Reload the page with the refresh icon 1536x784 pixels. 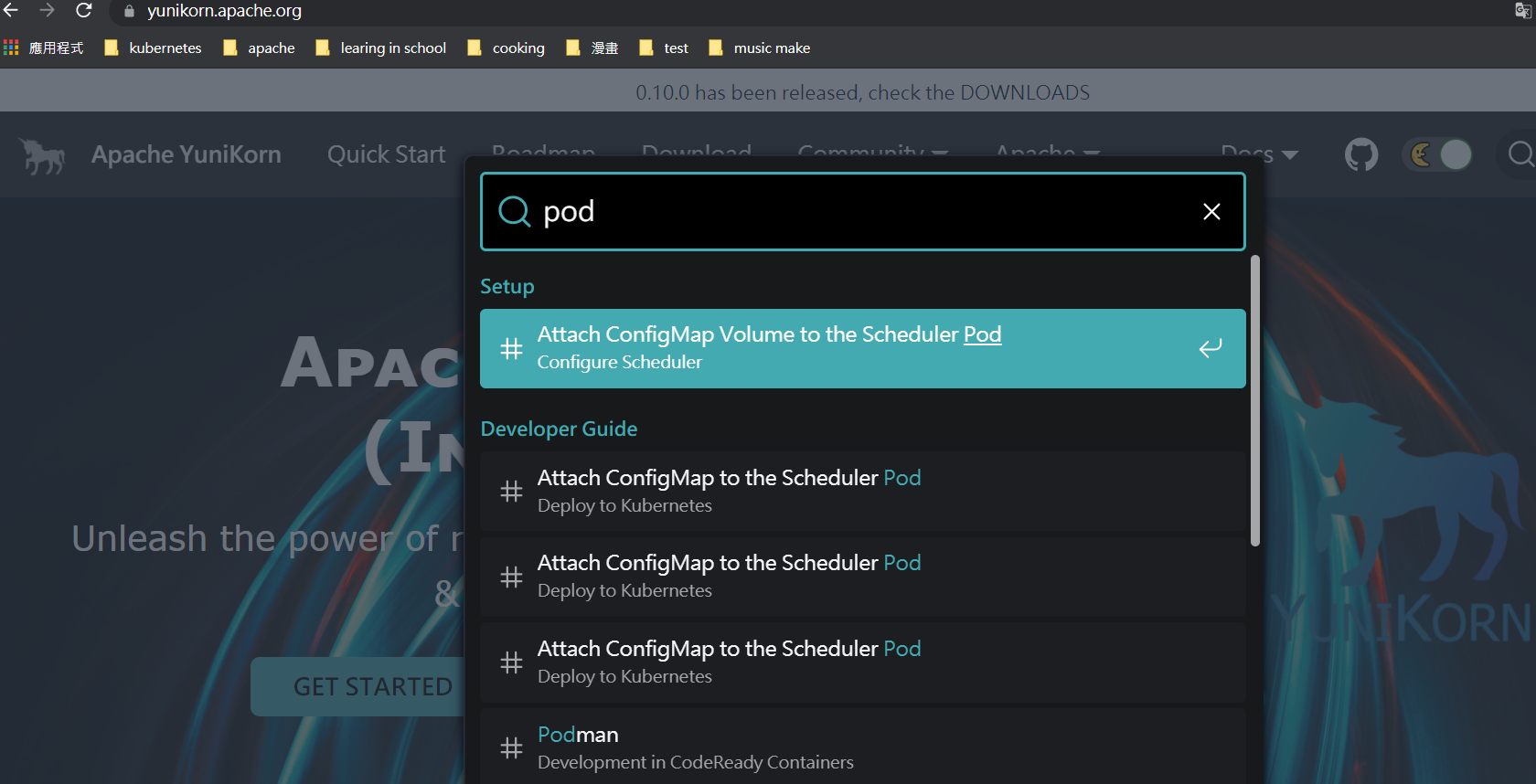click(84, 10)
